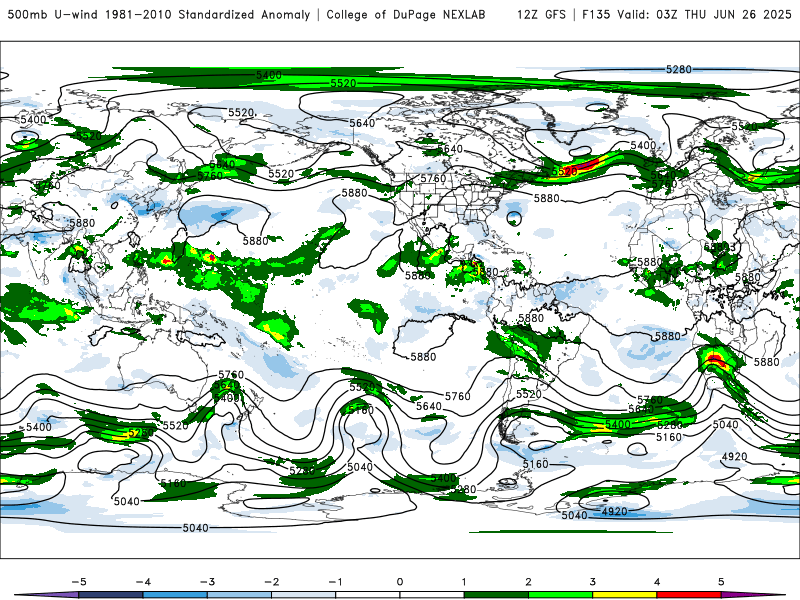The width and height of the screenshot is (800, 600).
Task: Click the red anomaly core off southeast Africa
Action: [715, 360]
